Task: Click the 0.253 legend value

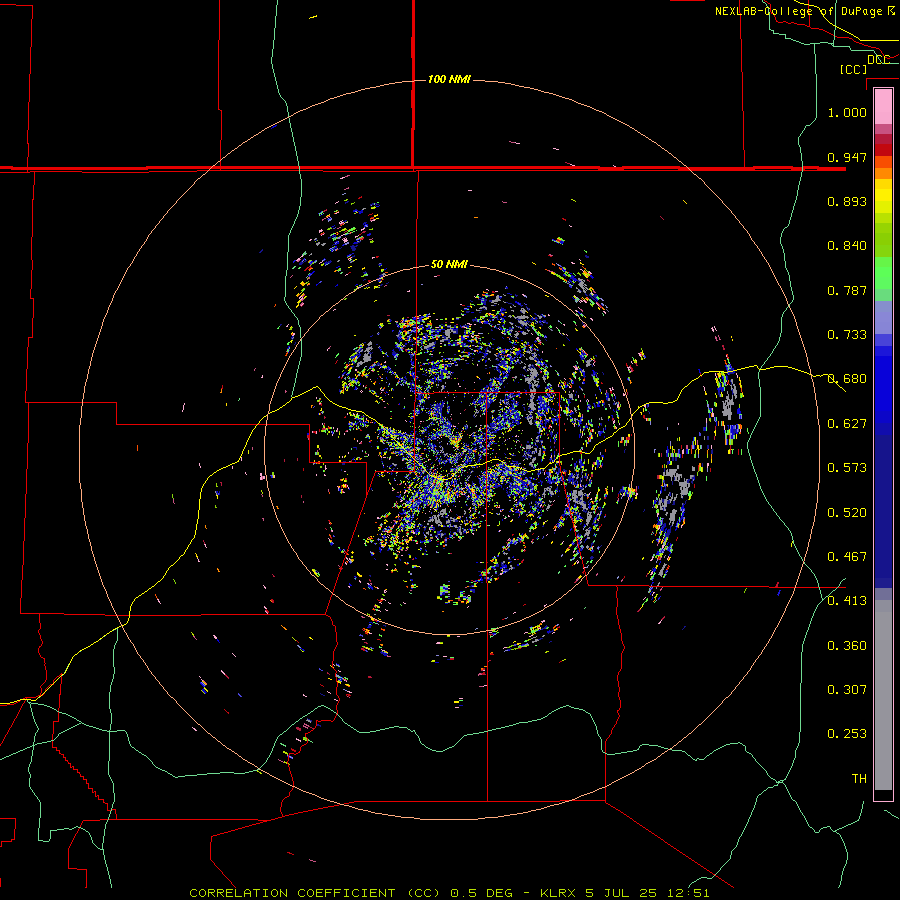Action: click(847, 734)
